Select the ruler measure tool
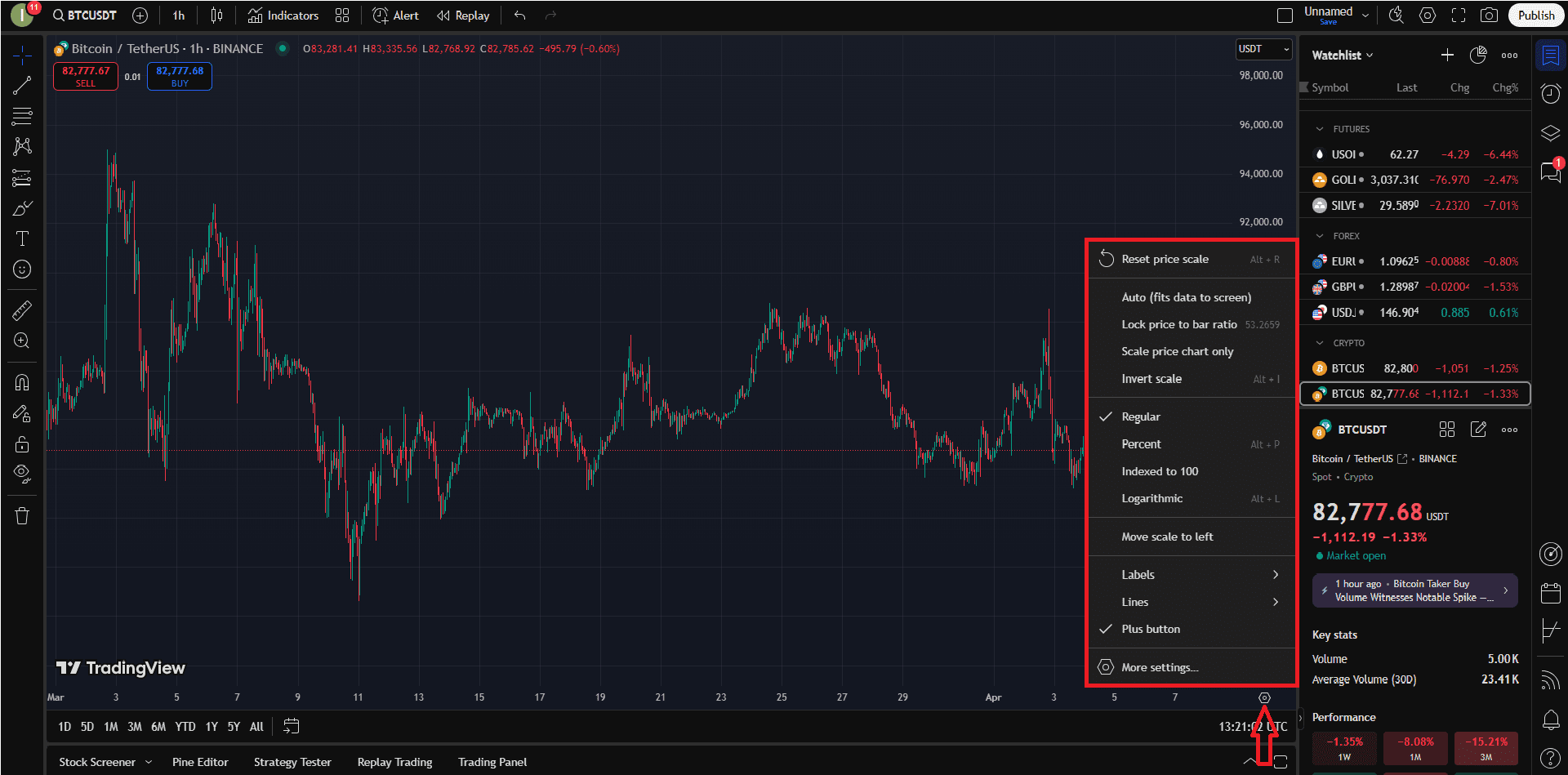This screenshot has width=1568, height=775. (22, 310)
